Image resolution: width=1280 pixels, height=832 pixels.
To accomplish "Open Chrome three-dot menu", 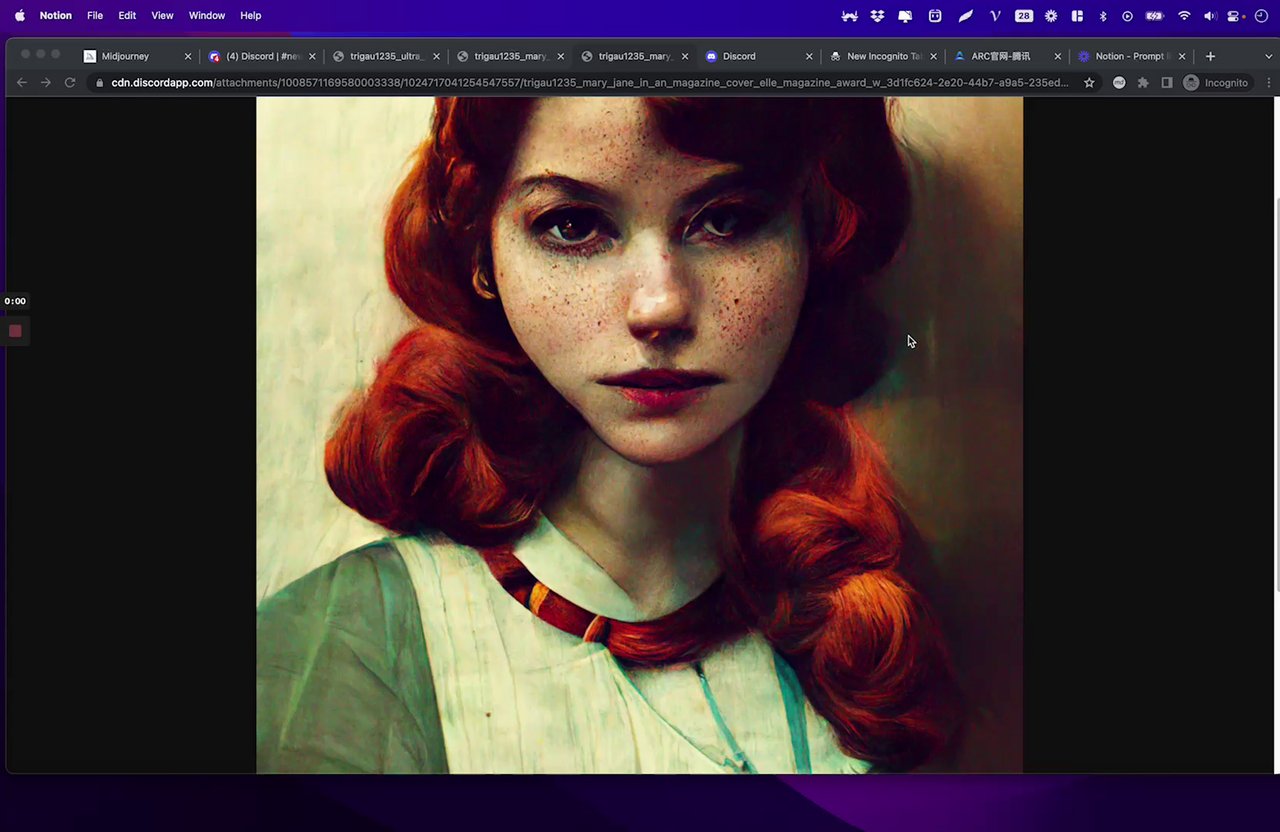I will point(1269,83).
